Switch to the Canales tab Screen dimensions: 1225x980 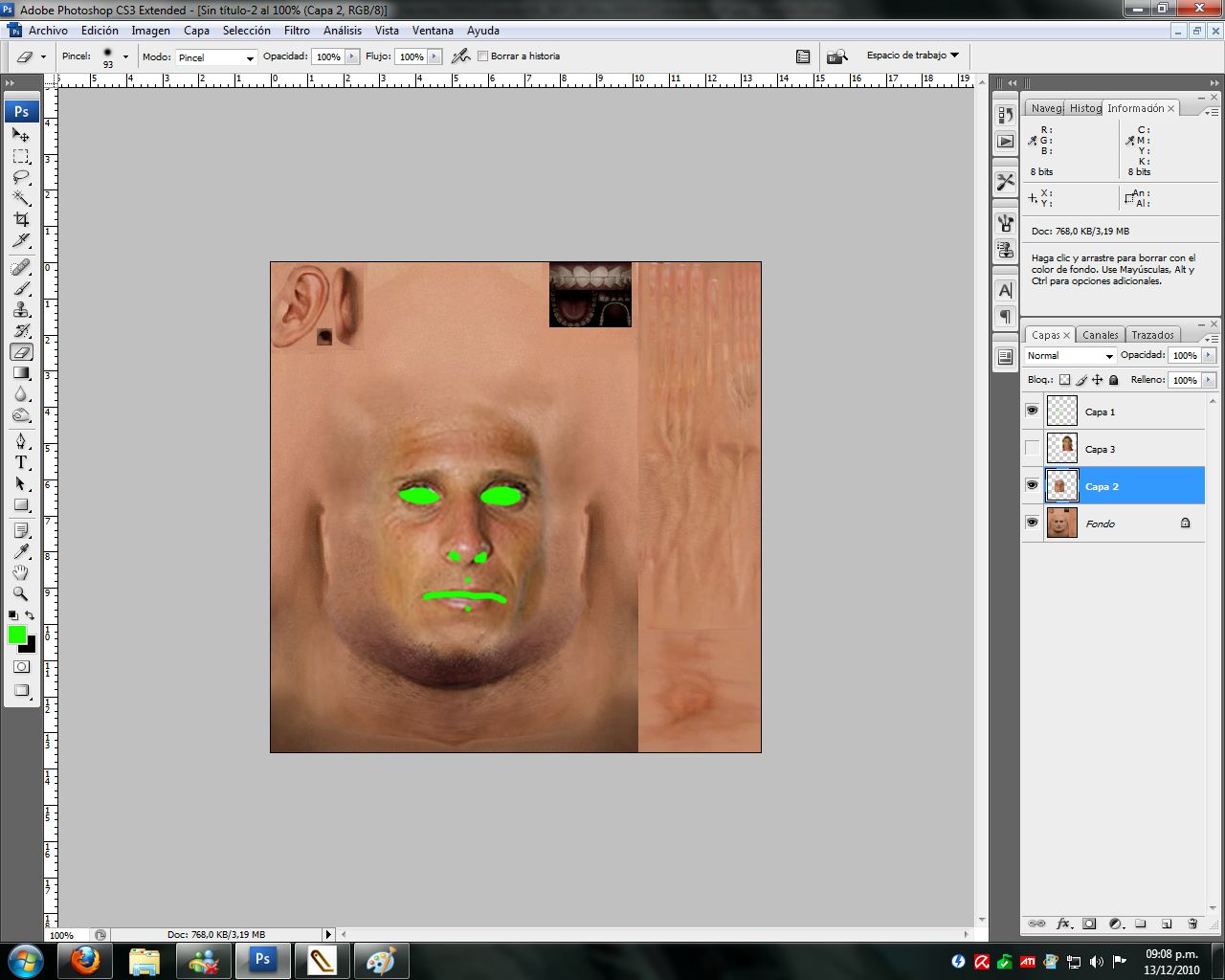pos(1100,335)
